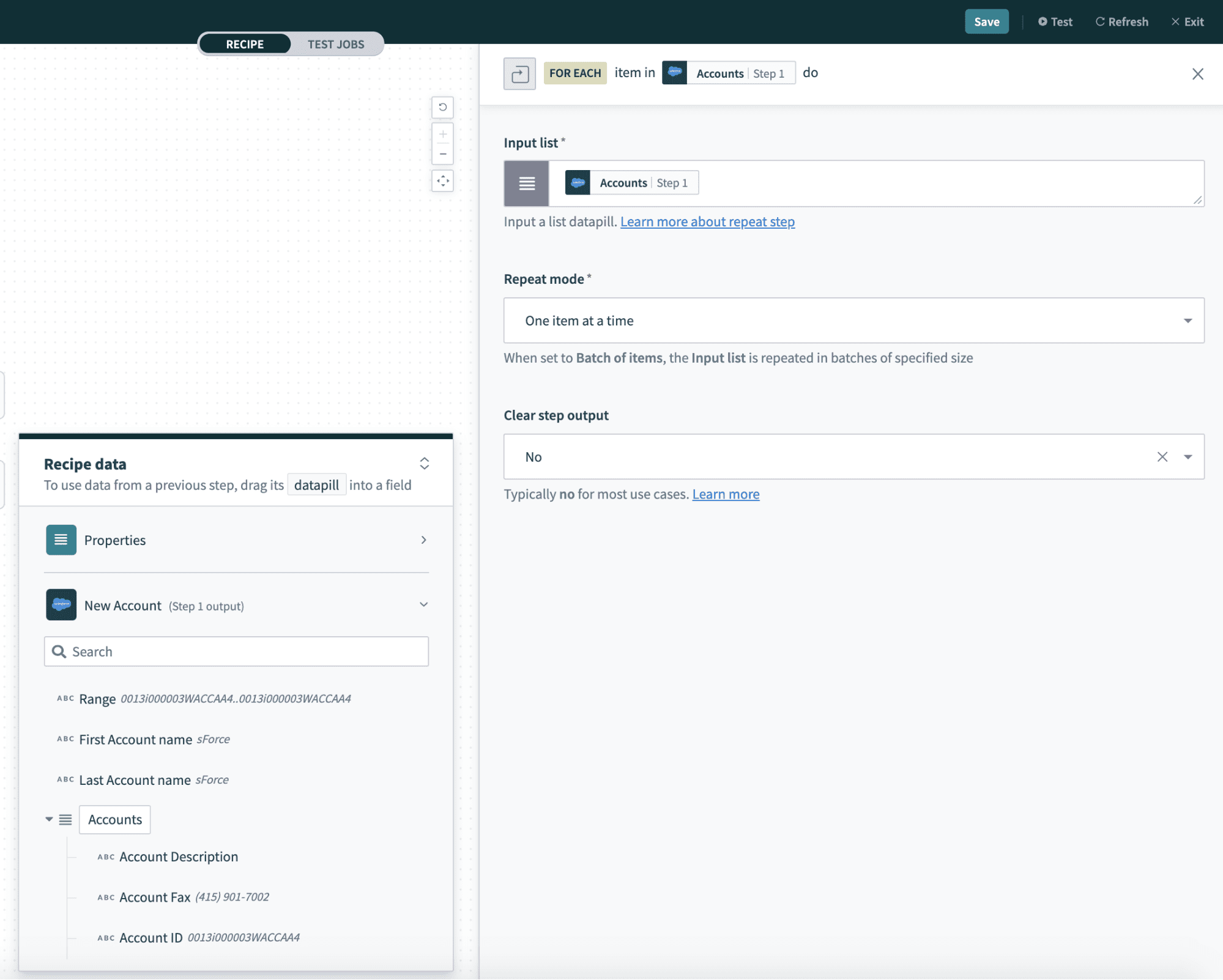Switch to the Test Jobs tab
Viewport: 1223px width, 980px height.
click(x=336, y=44)
